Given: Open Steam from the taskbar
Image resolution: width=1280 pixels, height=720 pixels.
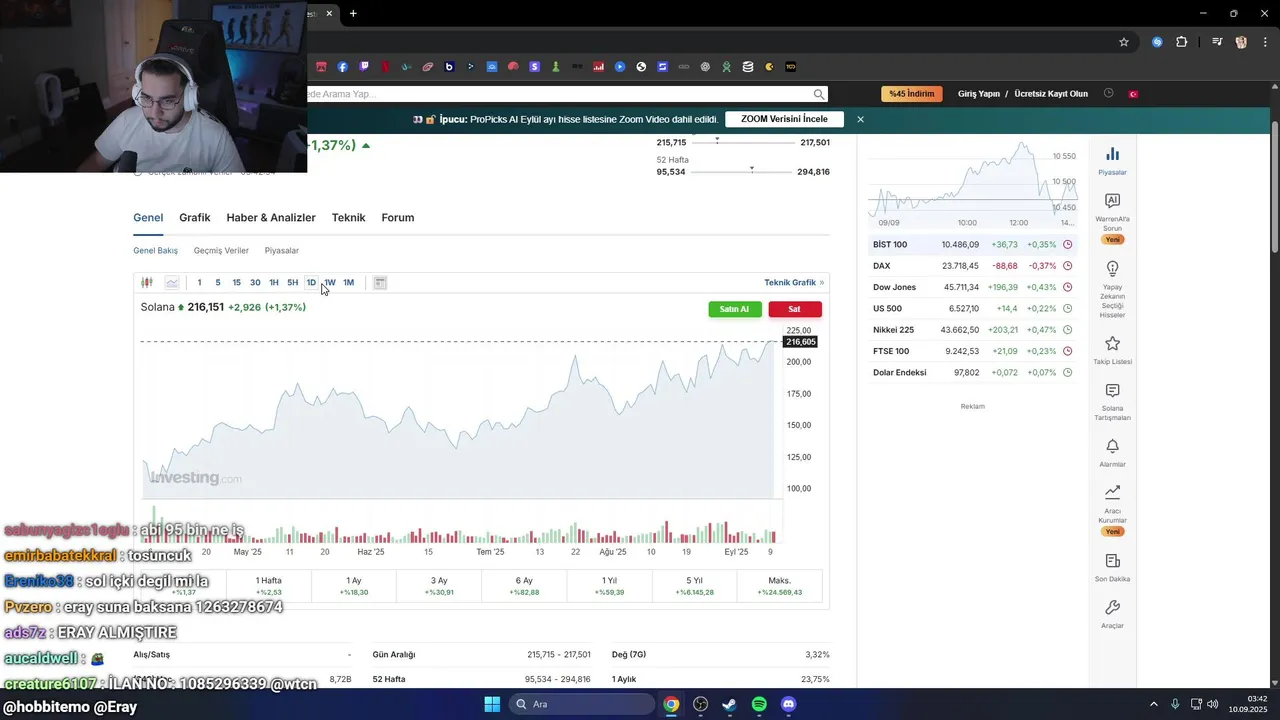Looking at the screenshot, I should pyautogui.click(x=729, y=704).
